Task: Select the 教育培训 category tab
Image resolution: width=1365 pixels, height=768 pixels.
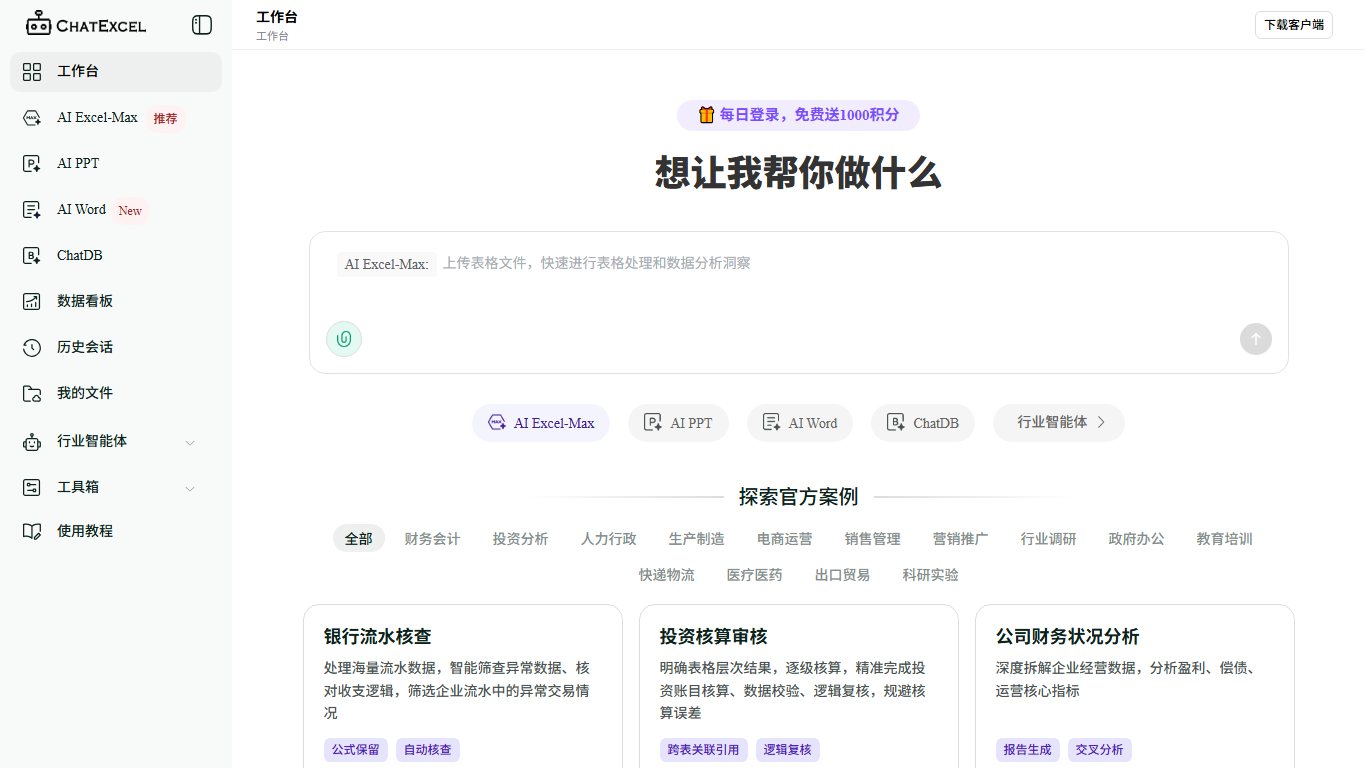Action: point(1225,539)
